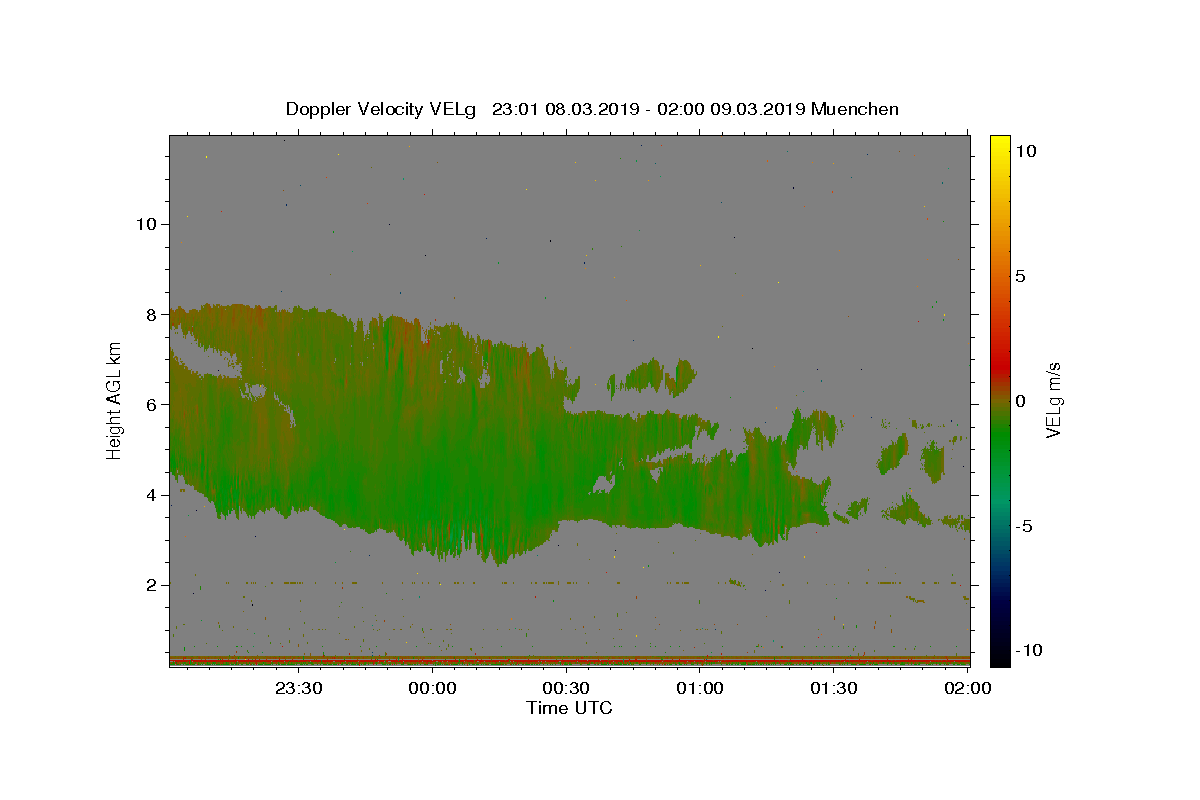The height and width of the screenshot is (800, 1200).
Task: Click the height tick label 10
Action: (x=145, y=223)
